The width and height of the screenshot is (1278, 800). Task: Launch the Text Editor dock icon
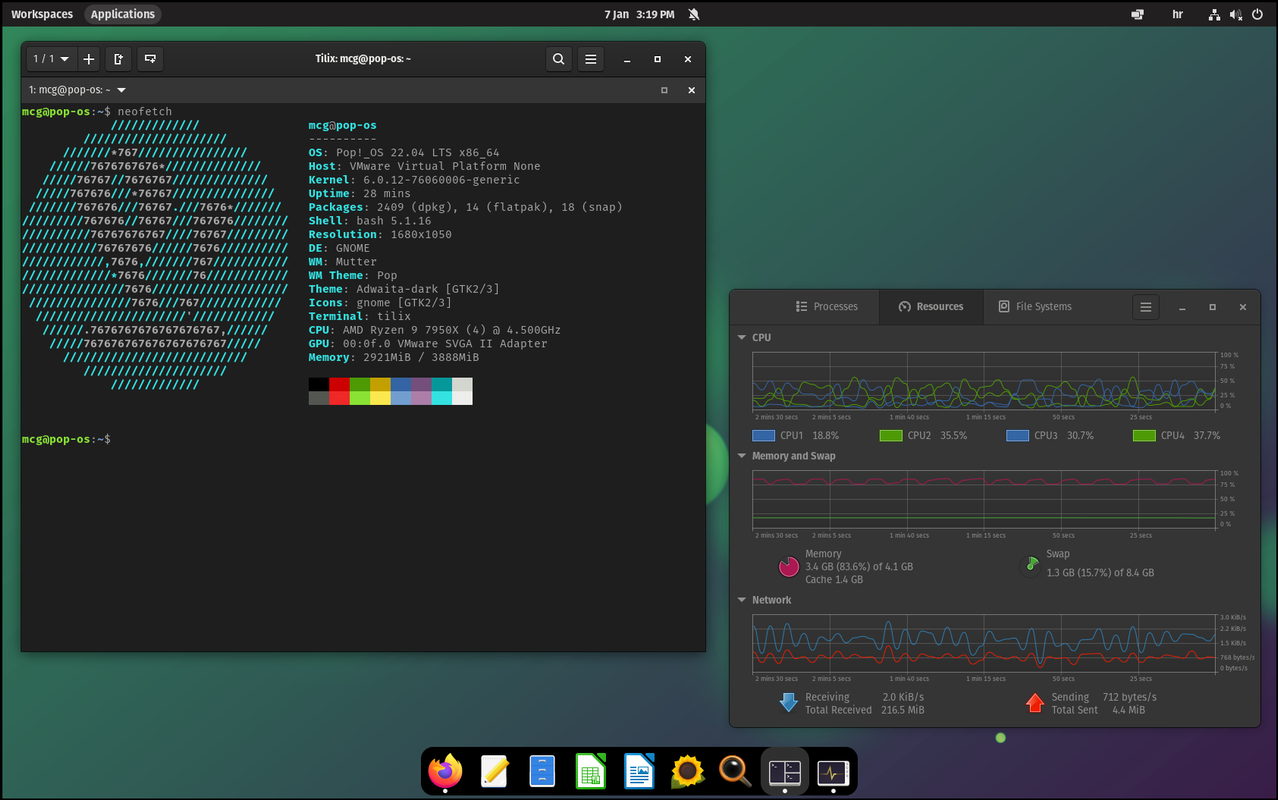pyautogui.click(x=494, y=771)
